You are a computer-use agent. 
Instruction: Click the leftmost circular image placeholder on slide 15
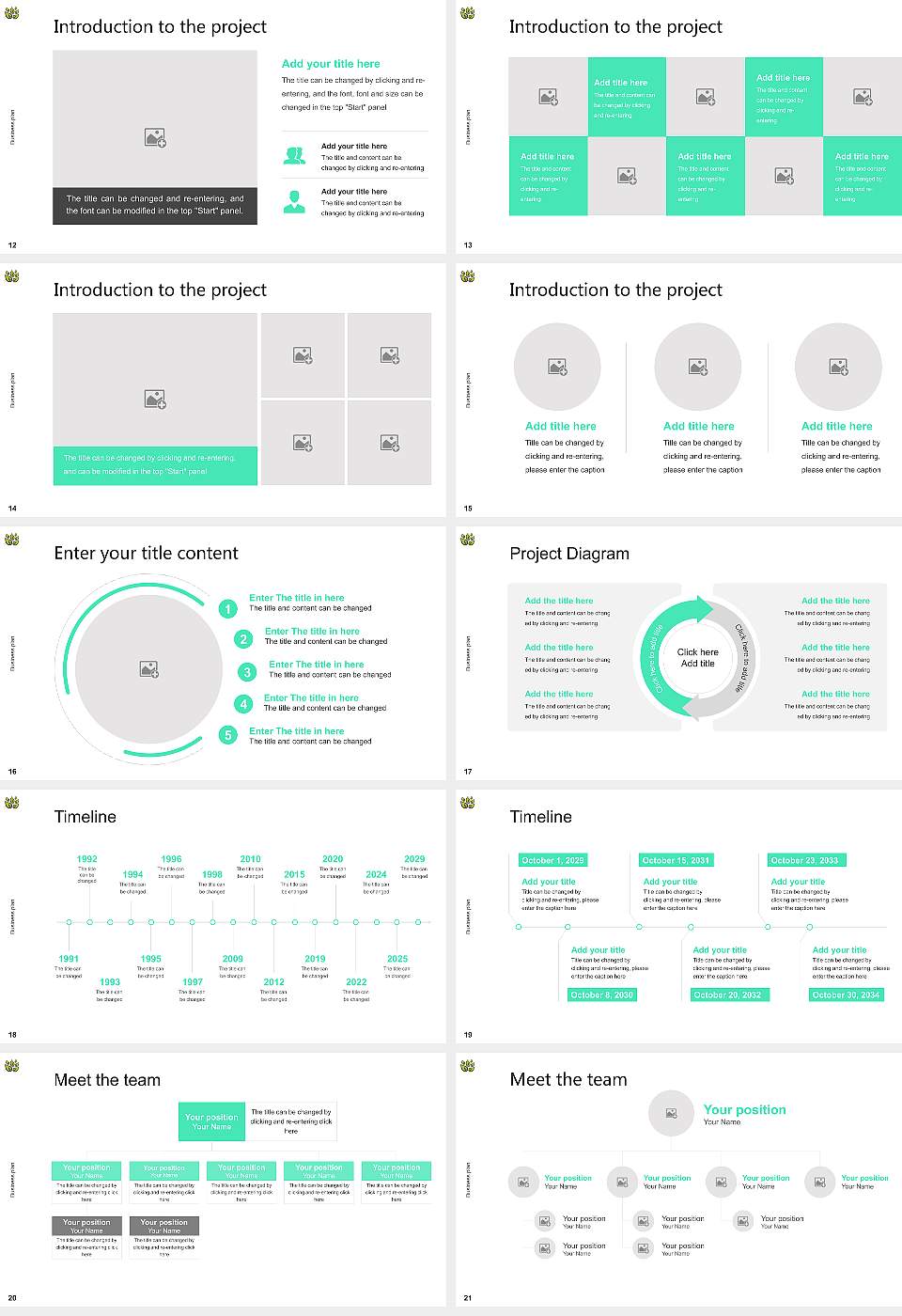(557, 367)
